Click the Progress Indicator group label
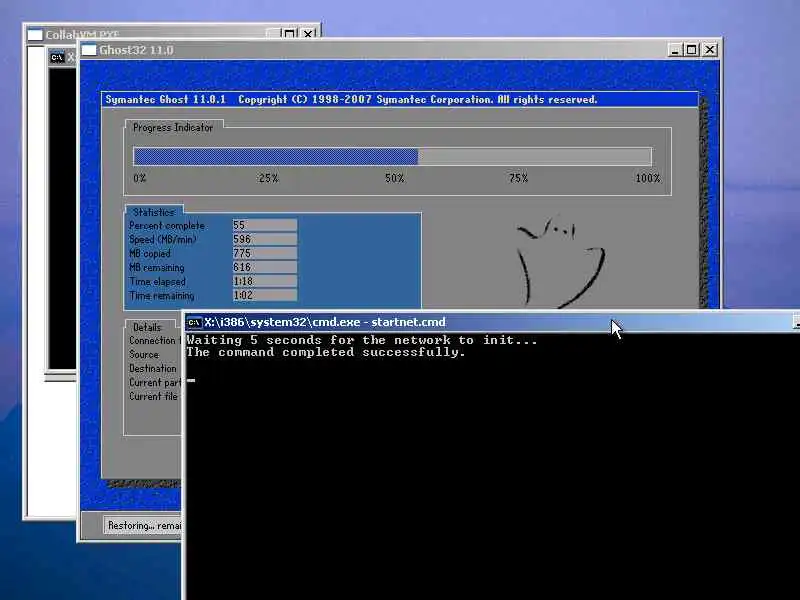The image size is (800, 600). click(173, 128)
